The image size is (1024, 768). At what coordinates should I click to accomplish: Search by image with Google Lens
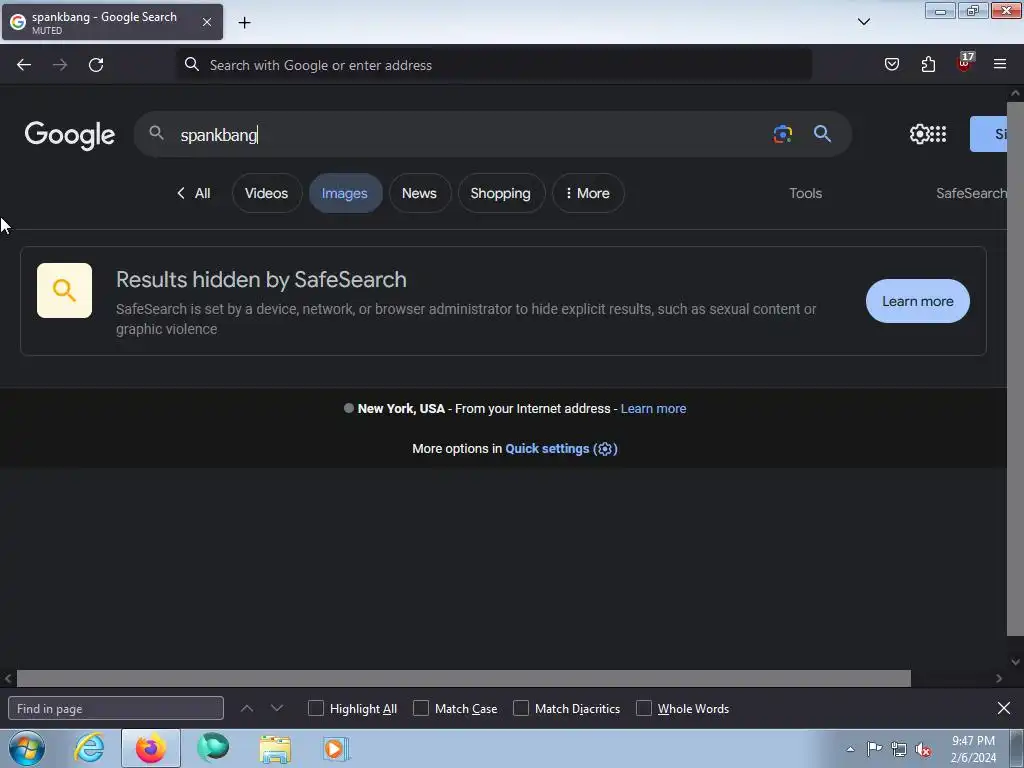782,134
